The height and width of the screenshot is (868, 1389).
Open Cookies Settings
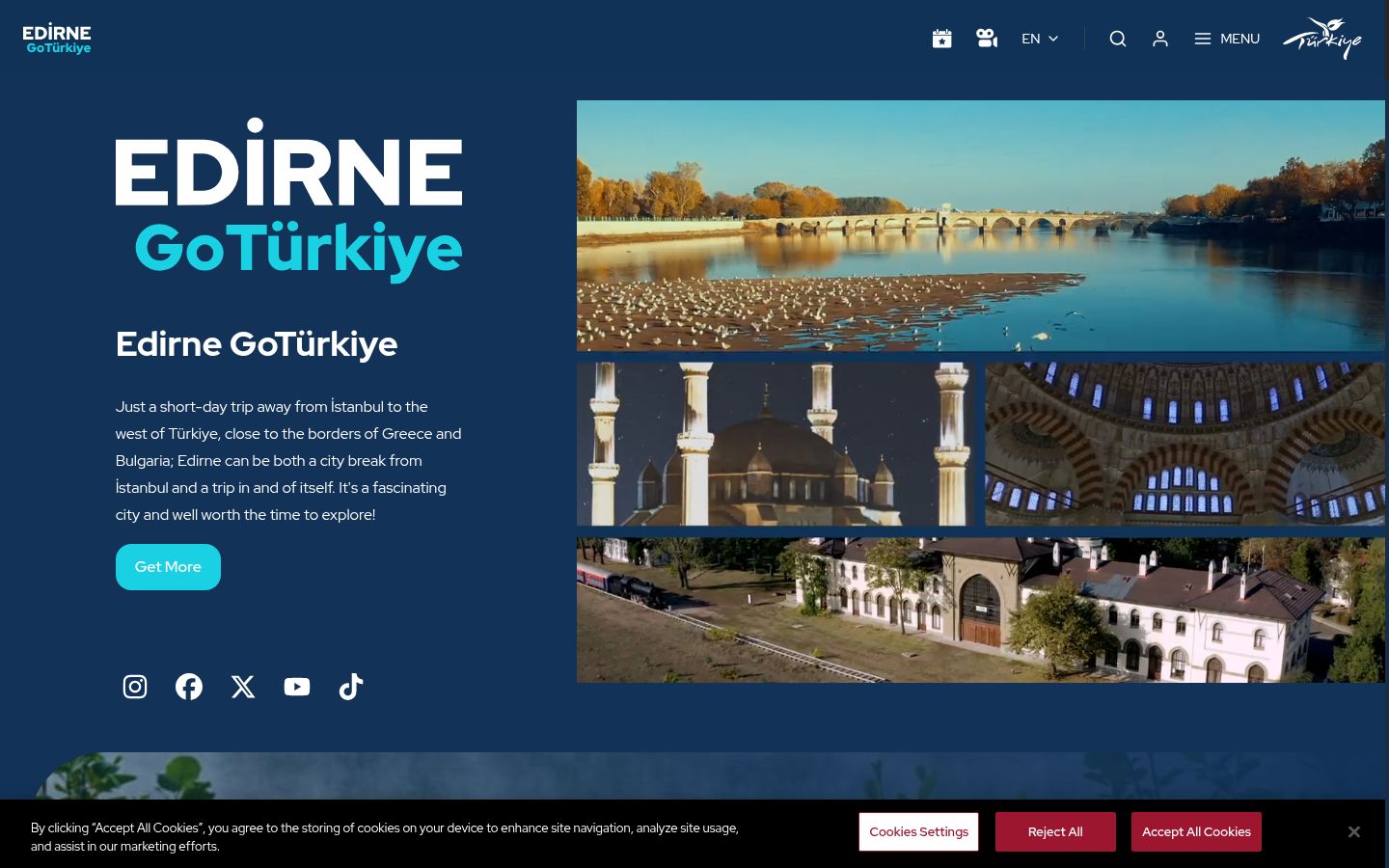pos(918,831)
